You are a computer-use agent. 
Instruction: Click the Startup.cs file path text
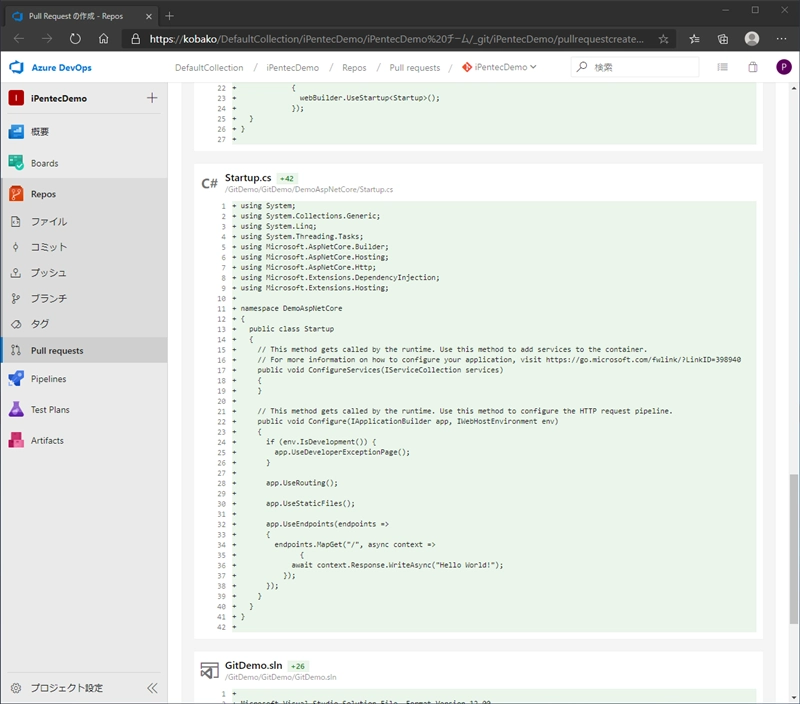(309, 189)
